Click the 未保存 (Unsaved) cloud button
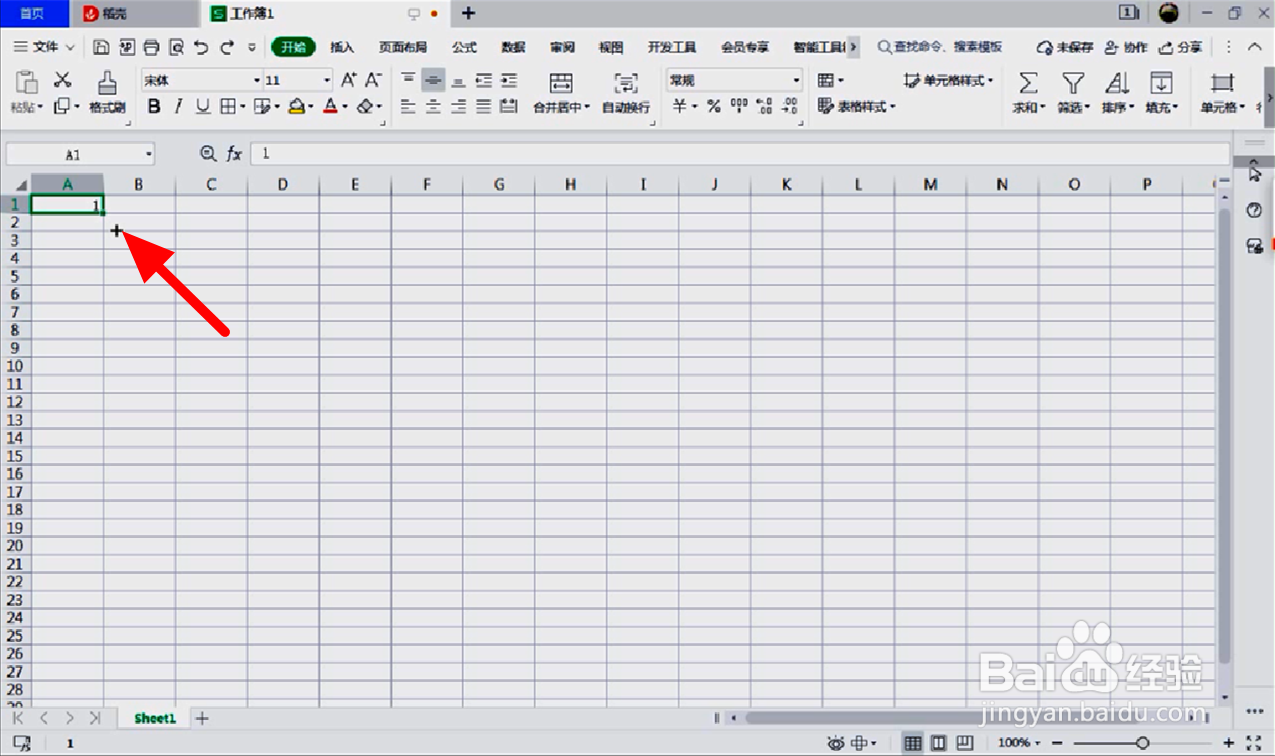Viewport: 1275px width, 756px height. pyautogui.click(x=1065, y=47)
